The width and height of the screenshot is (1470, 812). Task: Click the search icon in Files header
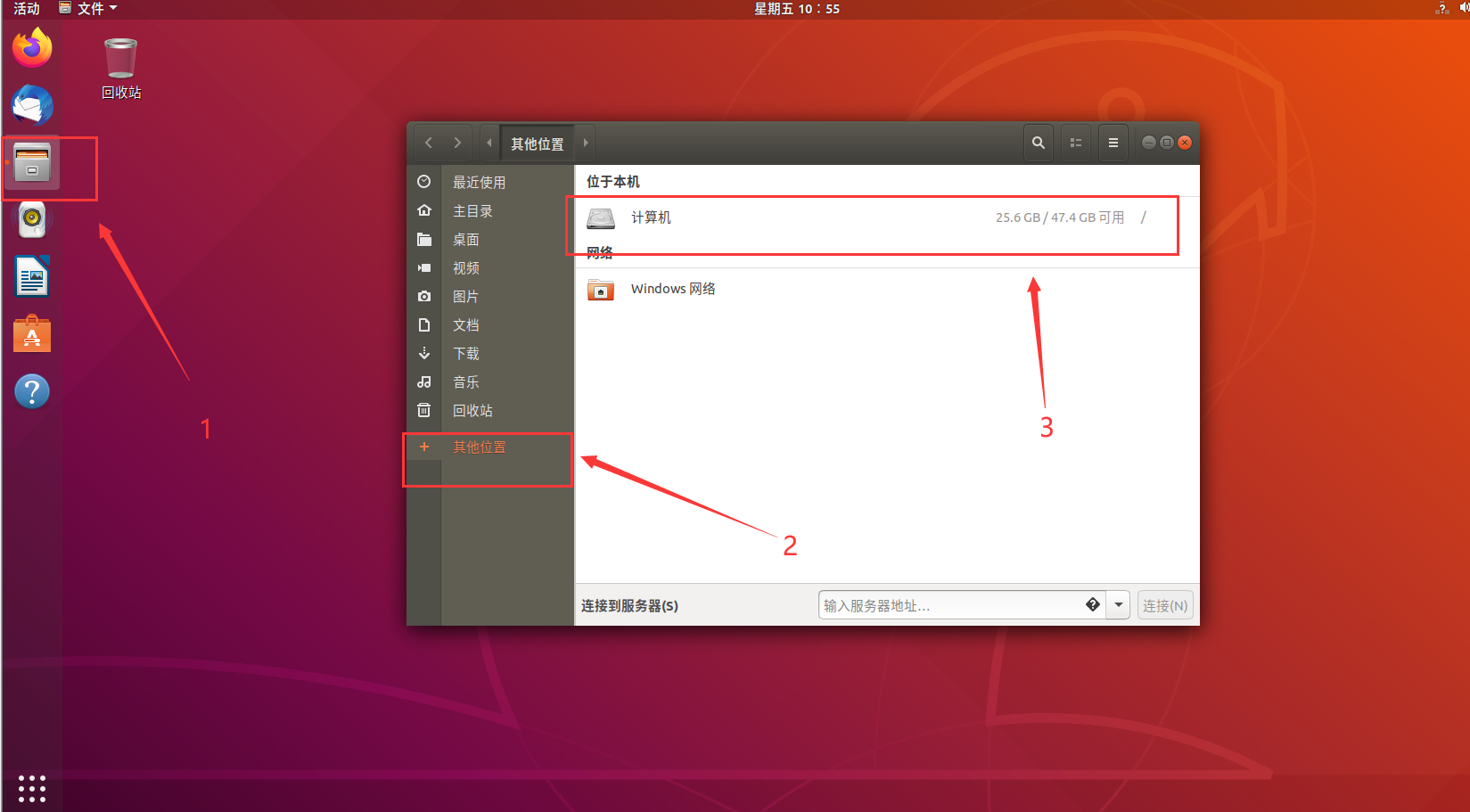(x=1038, y=143)
